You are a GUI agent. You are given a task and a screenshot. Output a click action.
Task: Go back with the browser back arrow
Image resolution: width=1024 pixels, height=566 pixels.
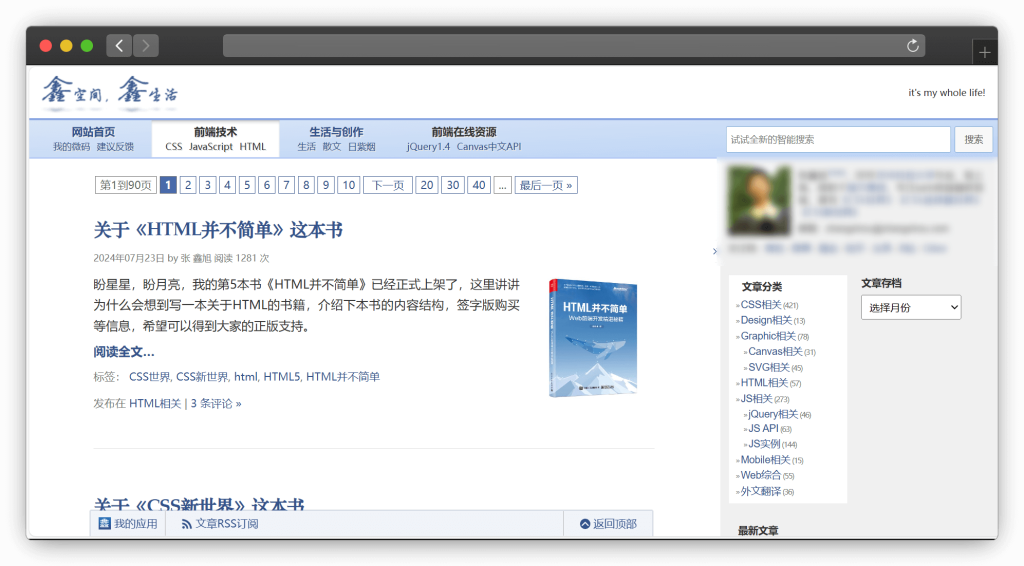(x=119, y=46)
